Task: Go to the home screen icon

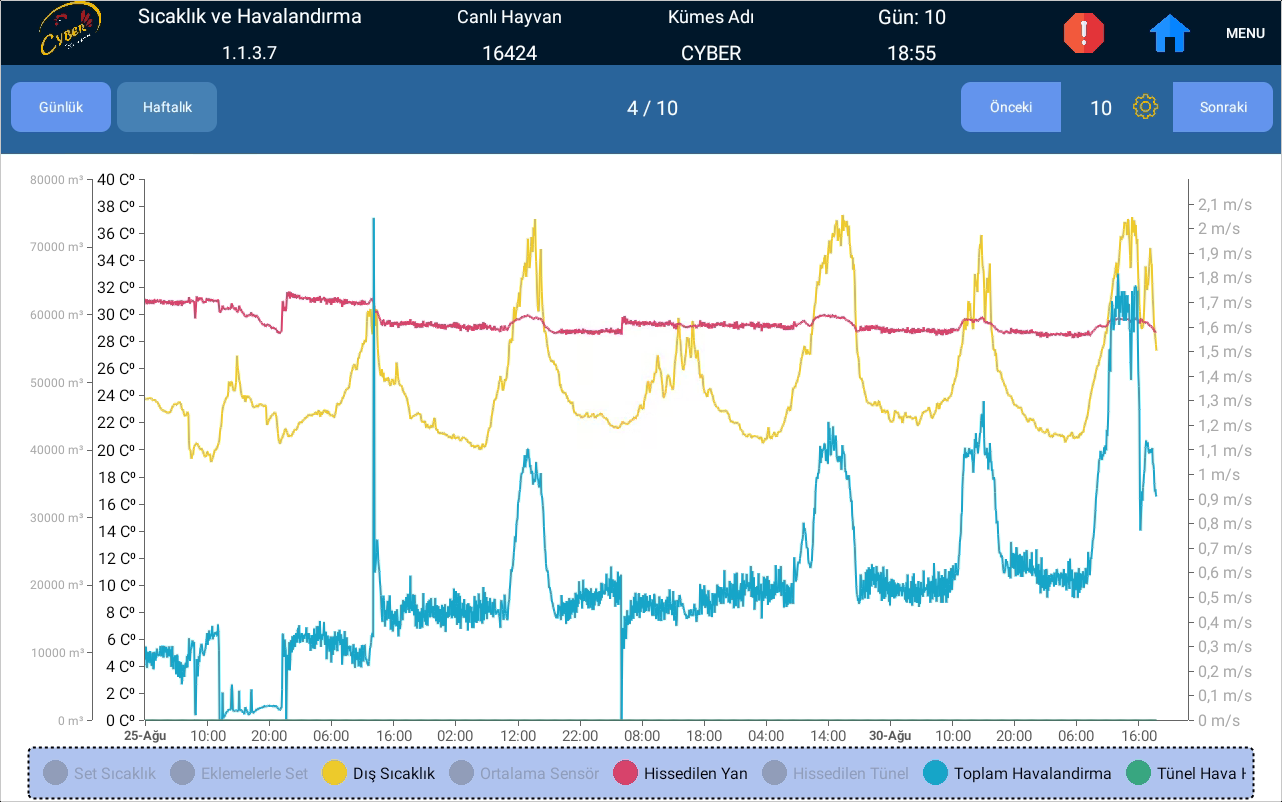Action: pos(1170,33)
